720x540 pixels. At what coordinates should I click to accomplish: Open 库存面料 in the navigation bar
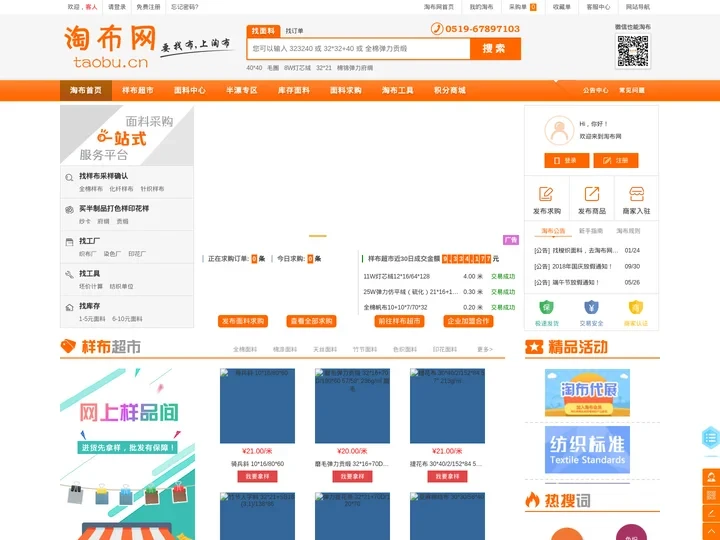(x=294, y=90)
